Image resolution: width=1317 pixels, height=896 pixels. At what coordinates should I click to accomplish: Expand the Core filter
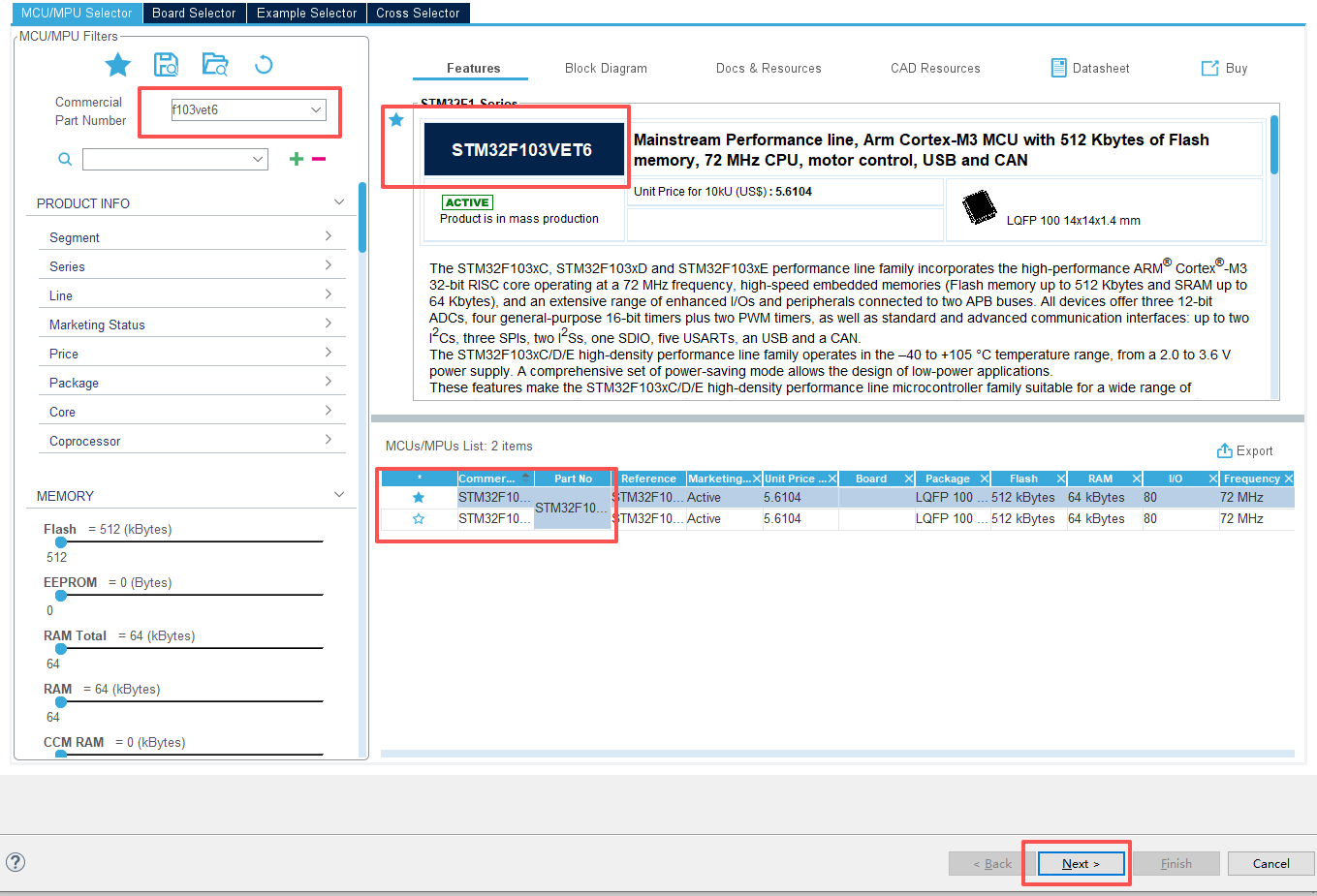[329, 411]
